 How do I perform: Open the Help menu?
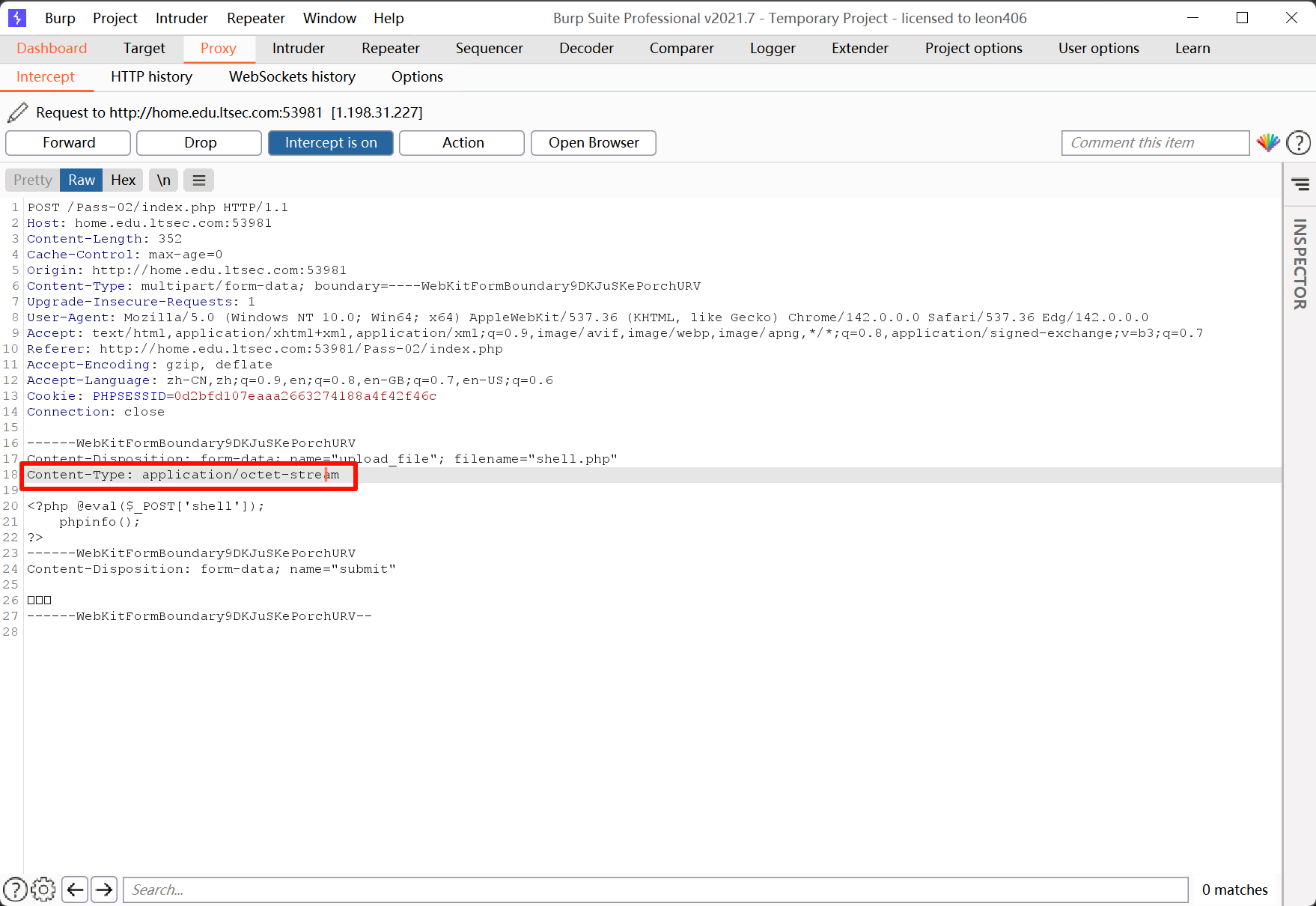(x=389, y=18)
